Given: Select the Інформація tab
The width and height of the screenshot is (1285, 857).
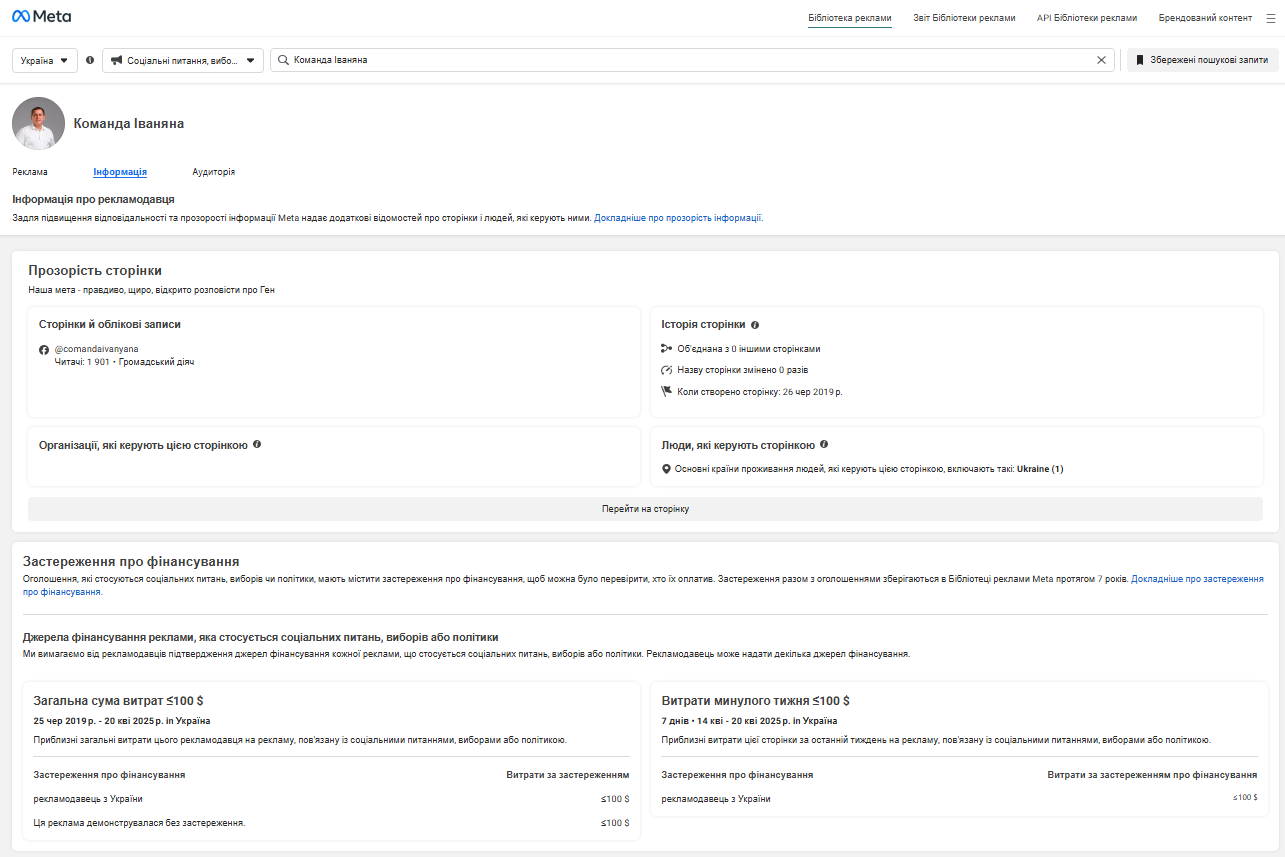Looking at the screenshot, I should (x=120, y=172).
